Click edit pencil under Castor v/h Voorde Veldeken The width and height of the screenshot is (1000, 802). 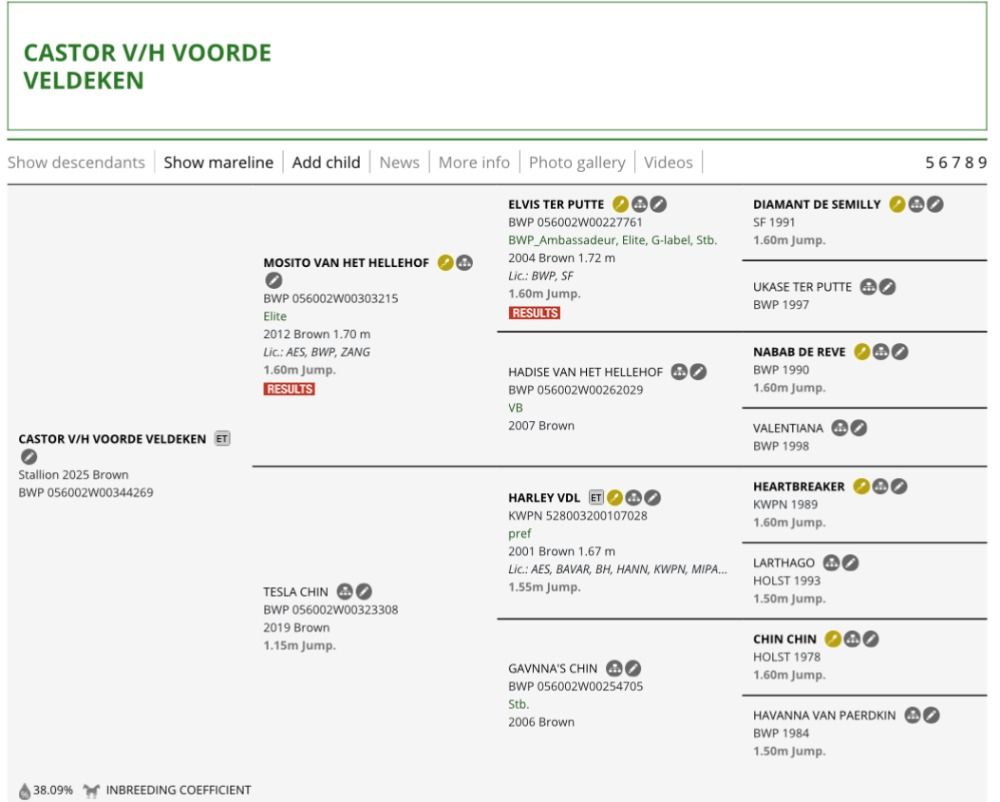coord(29,456)
